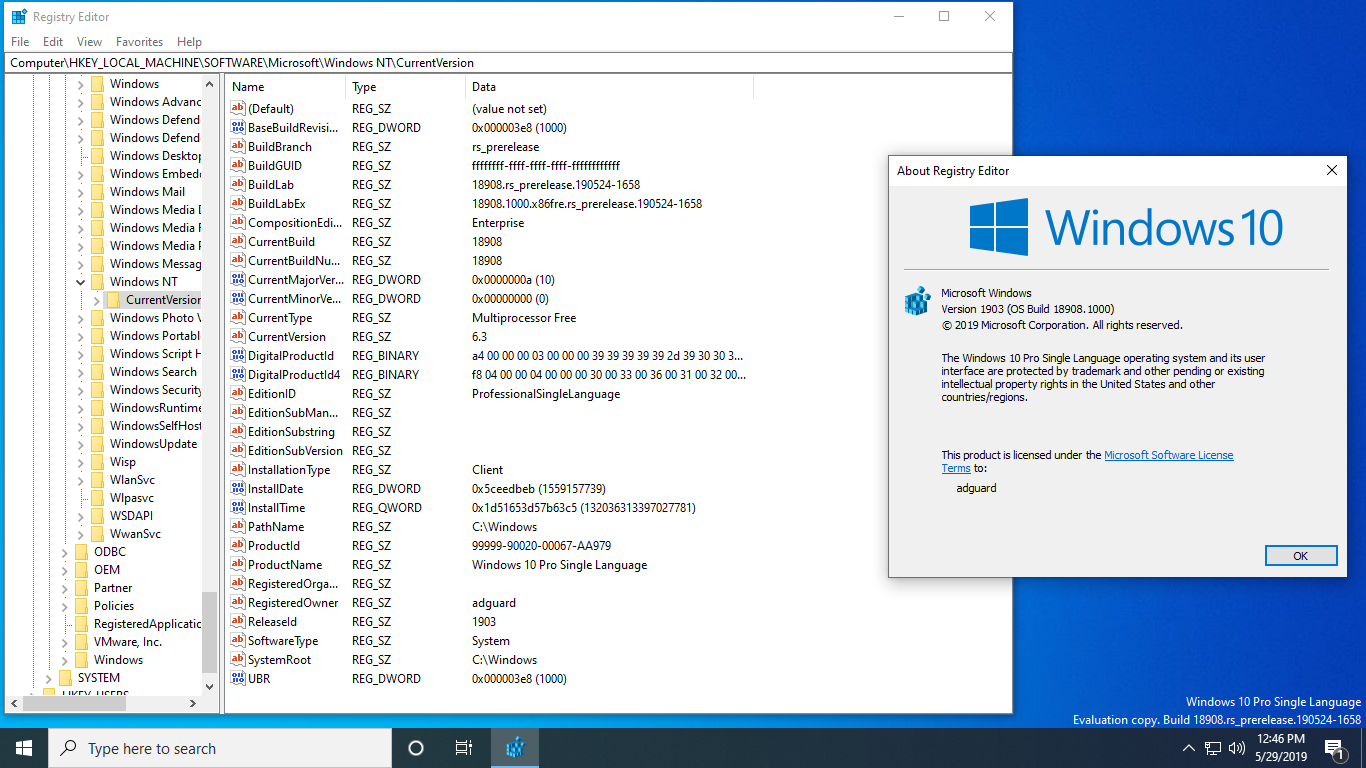This screenshot has height=768, width=1366.
Task: Select the BuildLabEx value name
Action: (x=277, y=203)
